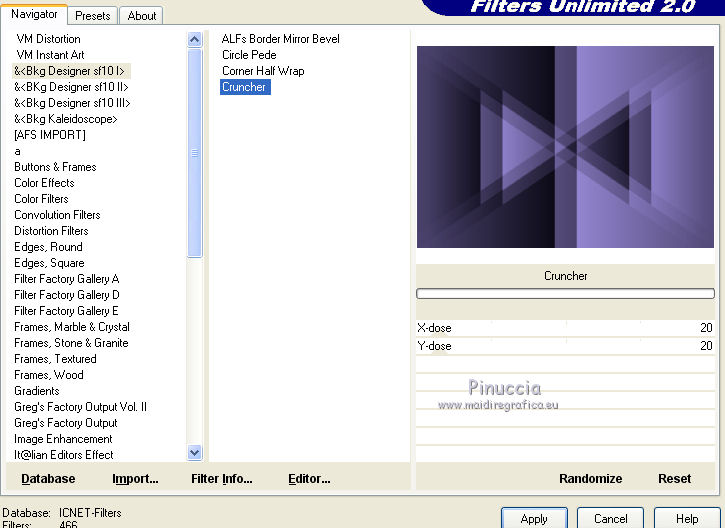Screen dimensions: 725x528
Task: Select &<BKg Designer sf10 II> category
Action: 71,87
